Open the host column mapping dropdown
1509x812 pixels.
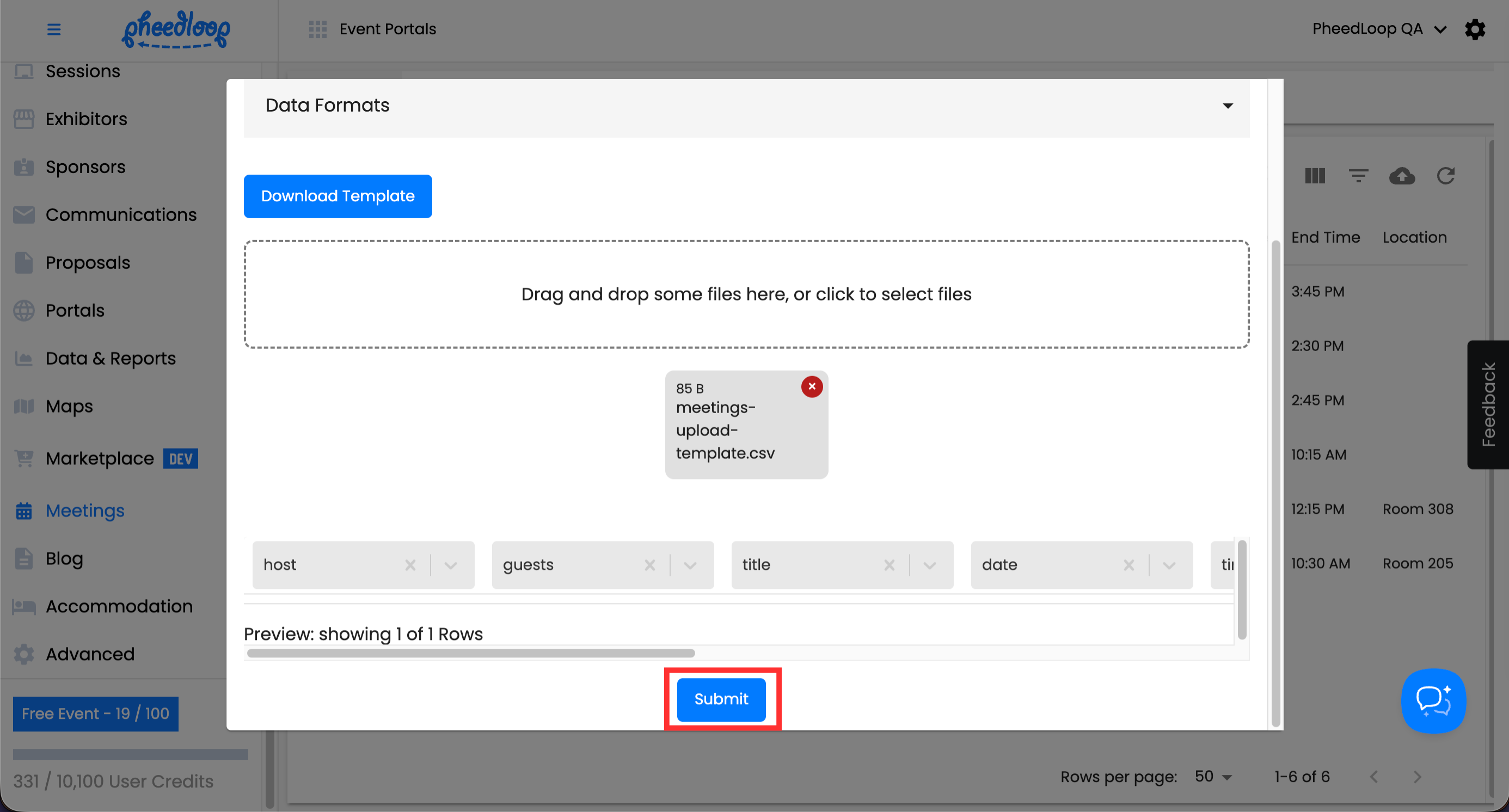click(451, 565)
